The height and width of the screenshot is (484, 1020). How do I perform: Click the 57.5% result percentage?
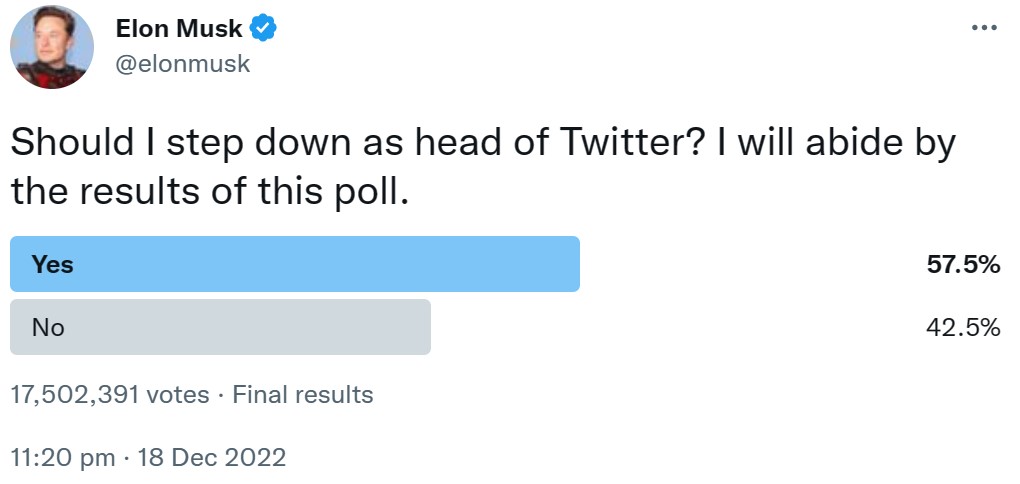click(963, 265)
